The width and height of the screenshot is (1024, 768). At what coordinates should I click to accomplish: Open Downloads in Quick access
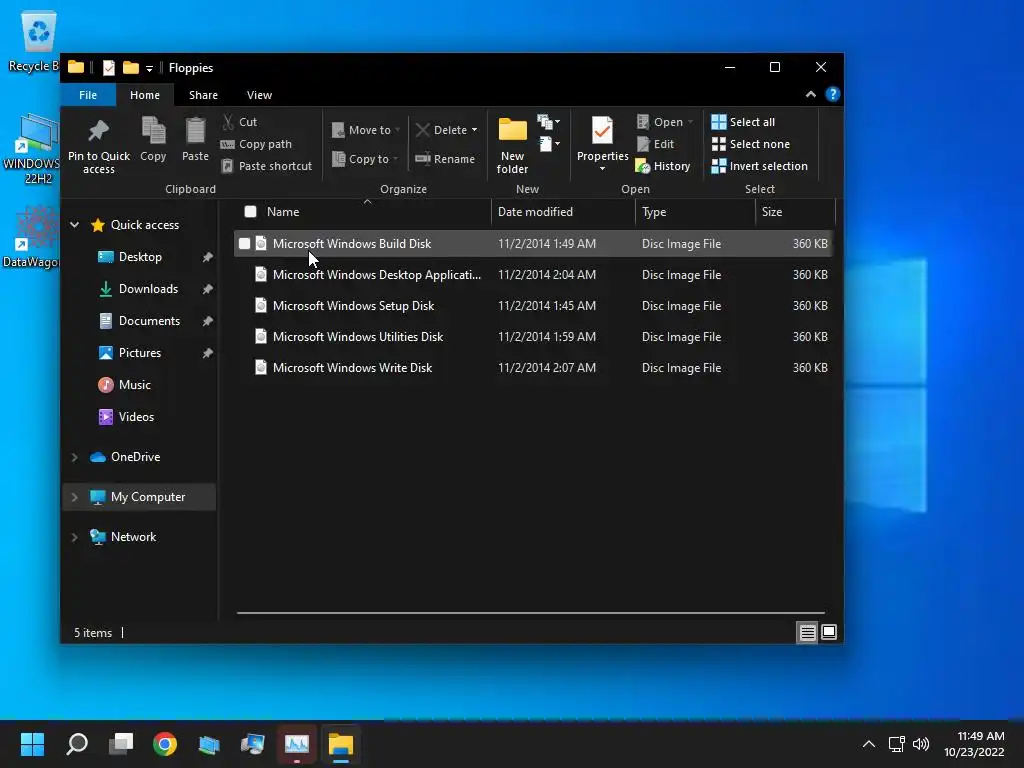pos(140,289)
